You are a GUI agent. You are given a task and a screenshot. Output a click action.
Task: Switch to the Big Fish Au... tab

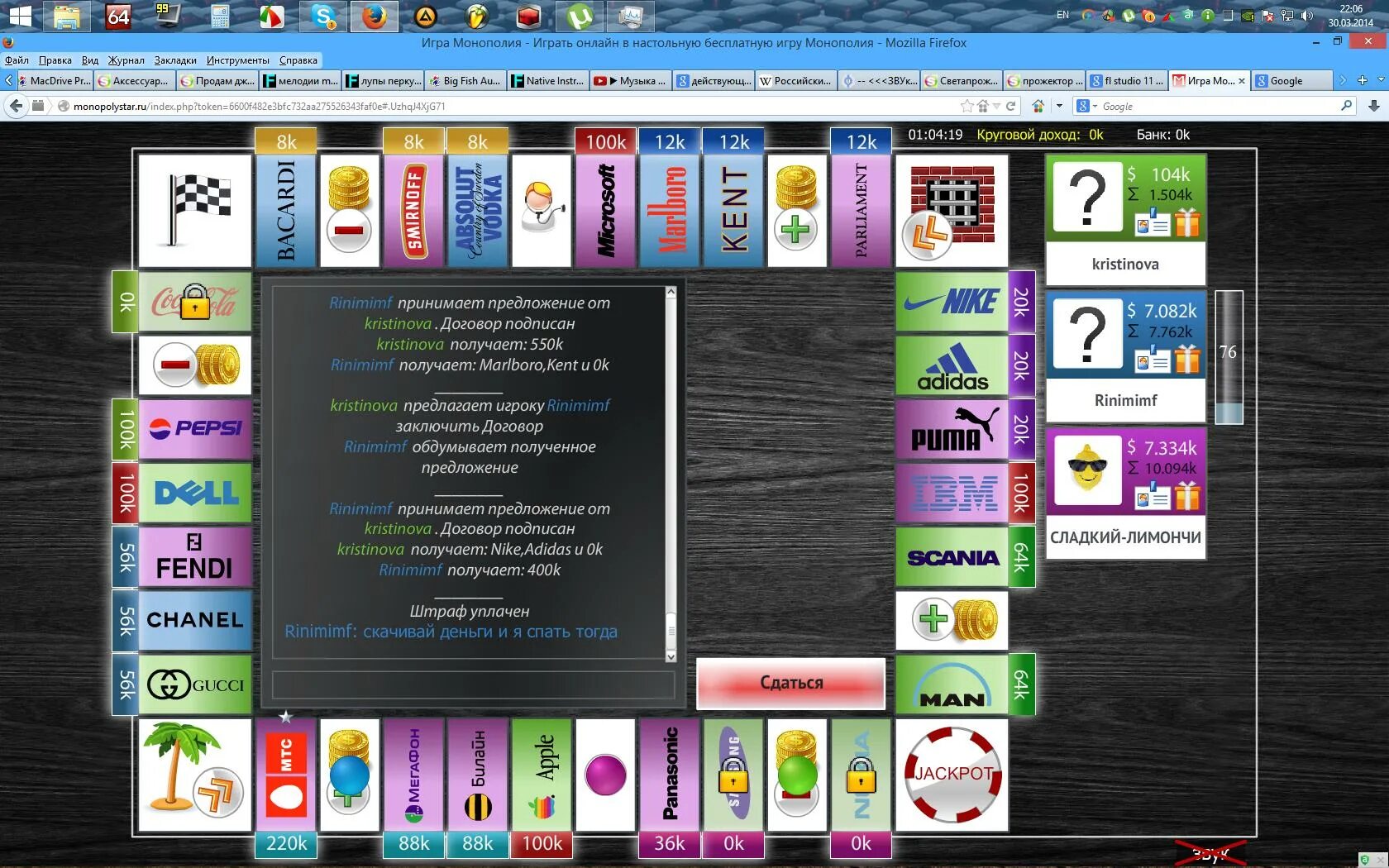coord(465,80)
